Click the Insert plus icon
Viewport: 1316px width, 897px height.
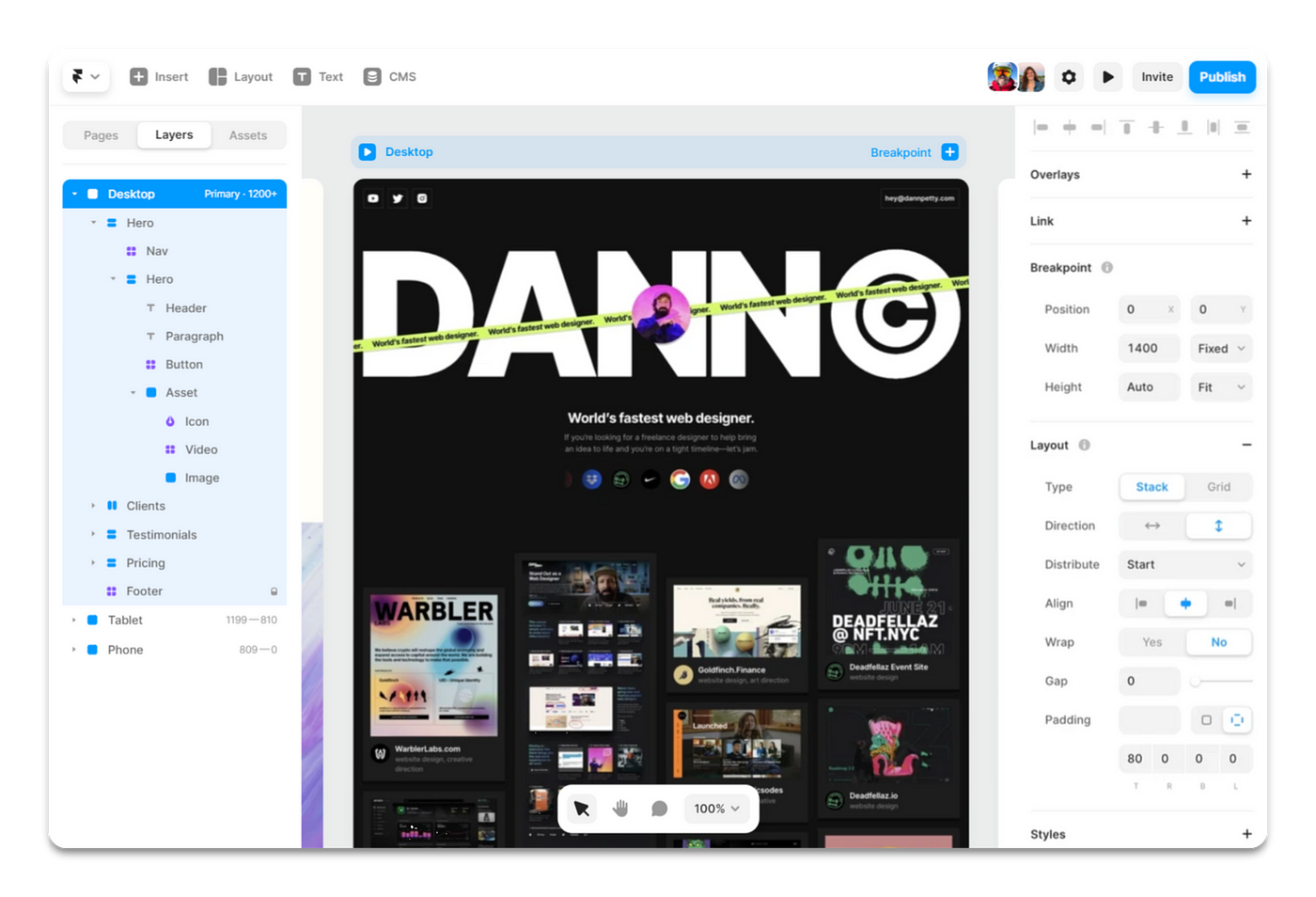(138, 77)
